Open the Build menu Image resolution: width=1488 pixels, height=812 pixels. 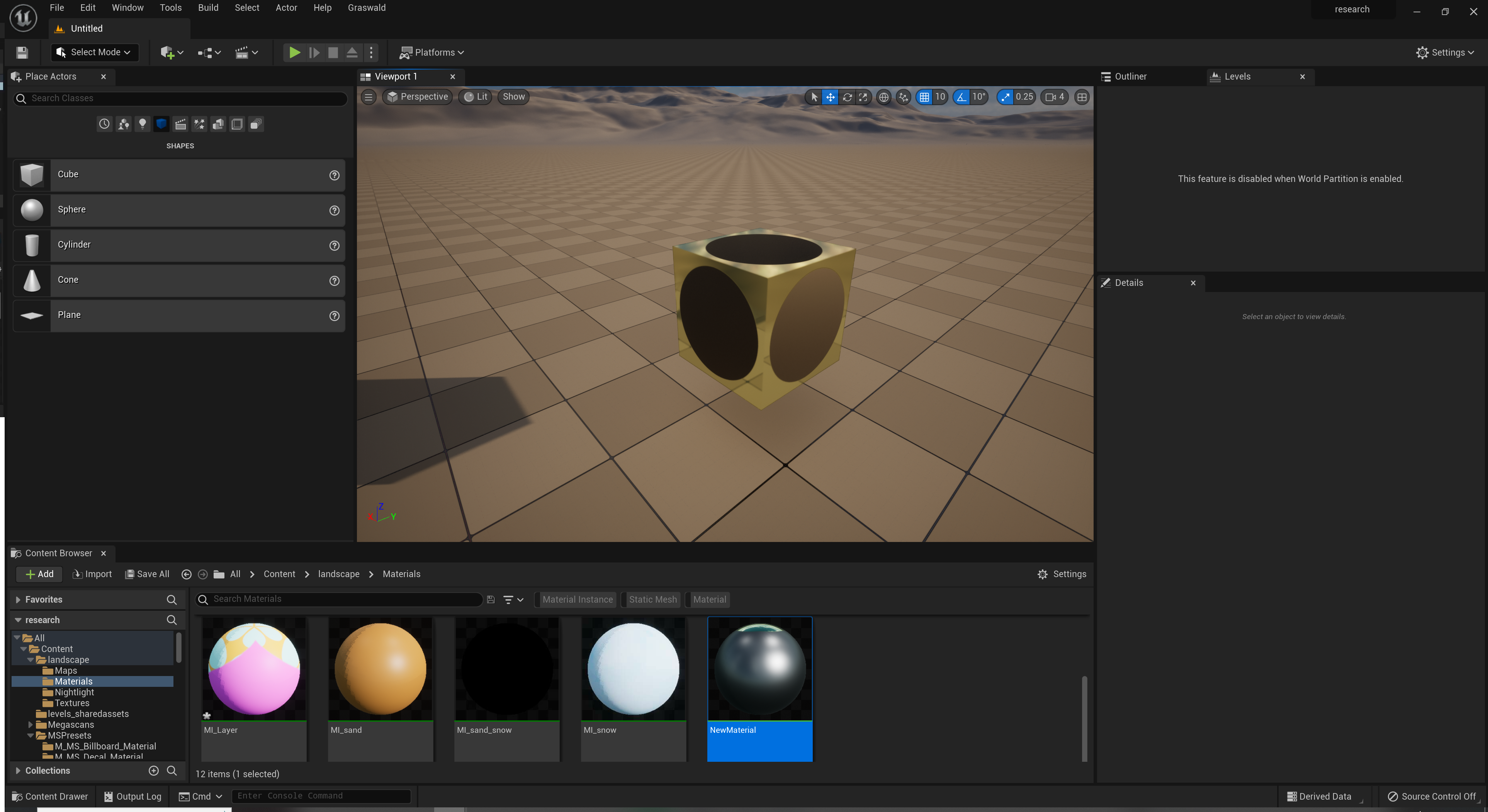208,7
